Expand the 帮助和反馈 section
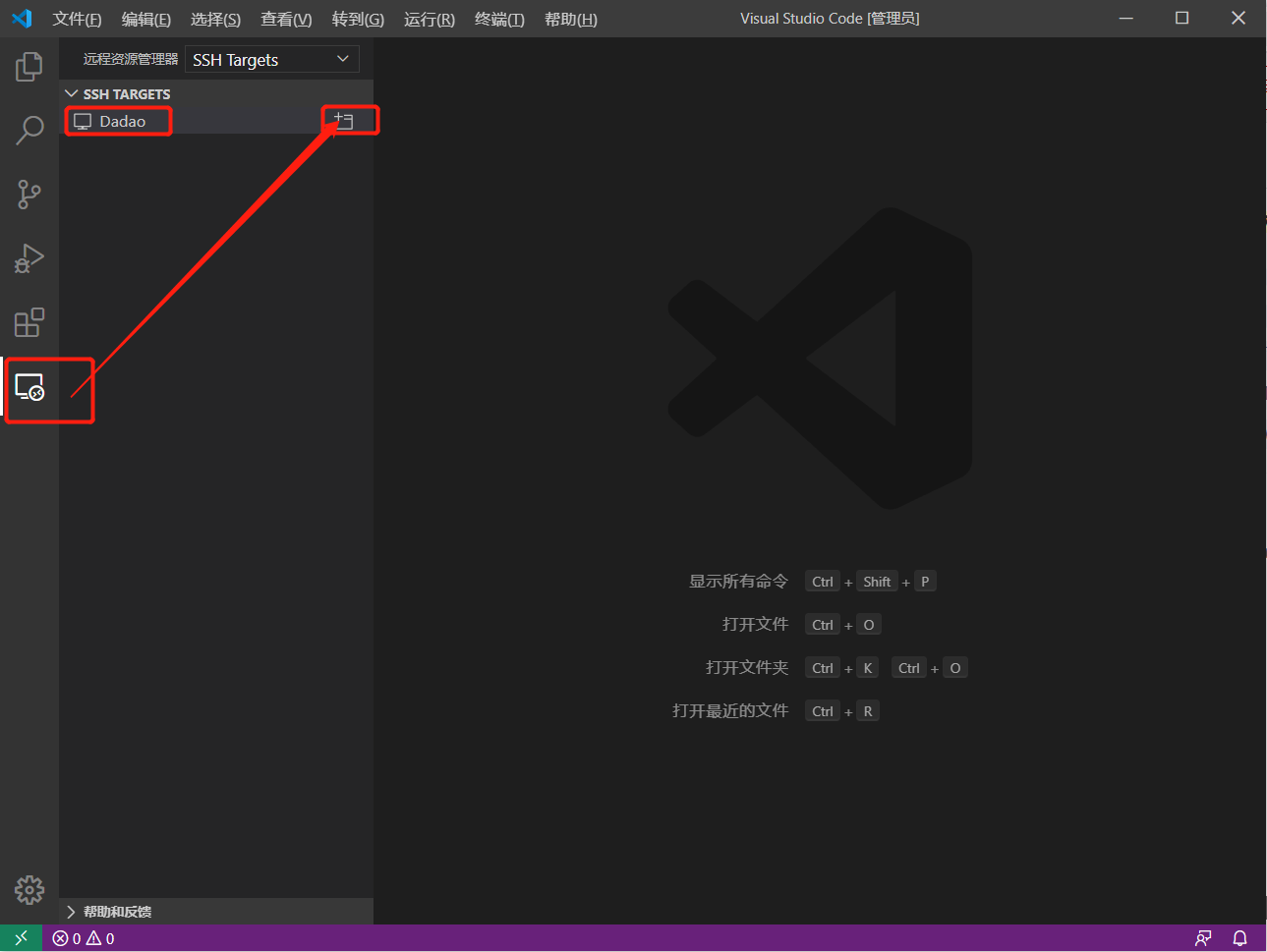1267x952 pixels. click(x=216, y=912)
